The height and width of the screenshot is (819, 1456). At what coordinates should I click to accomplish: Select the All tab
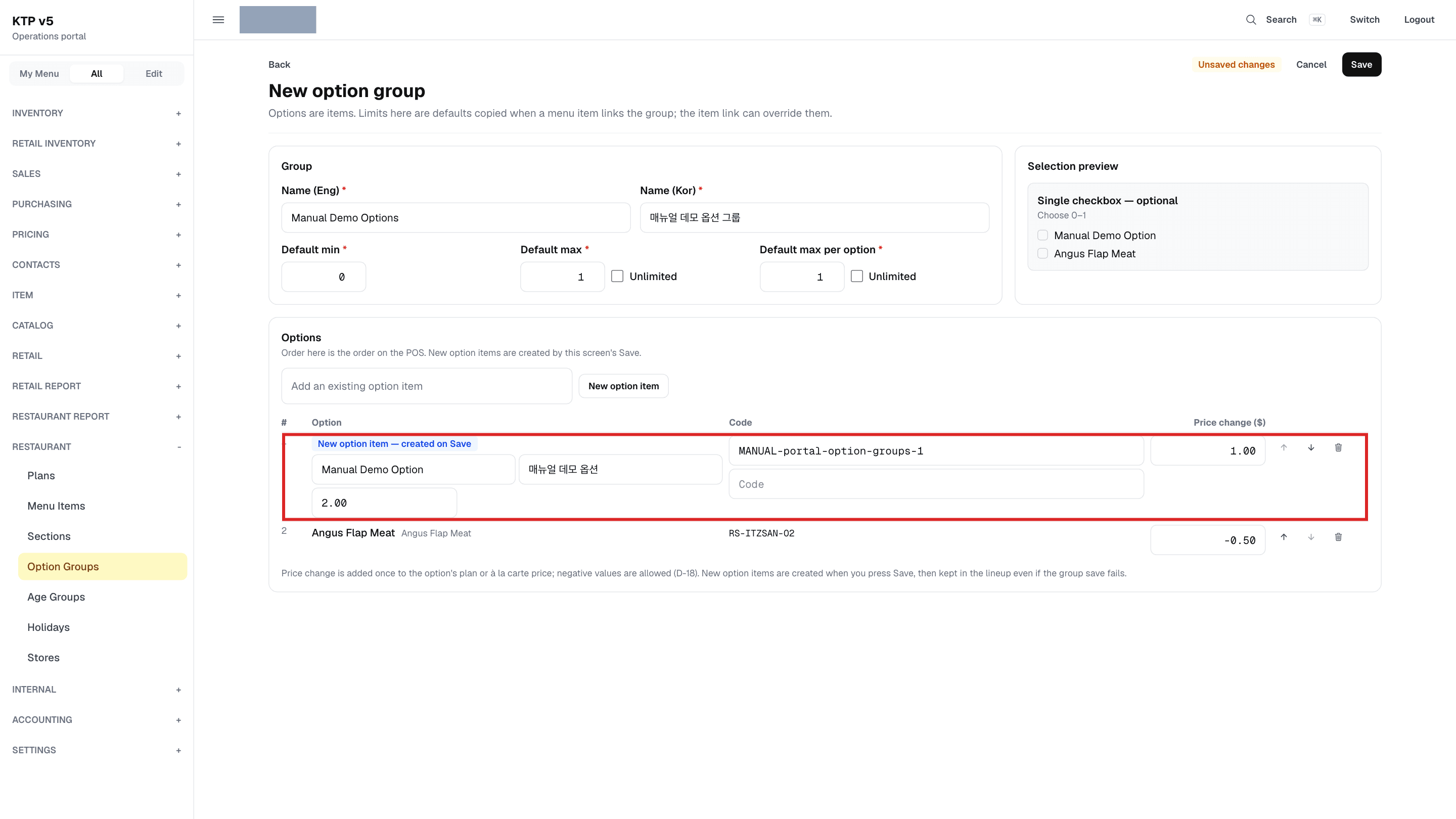pyautogui.click(x=97, y=73)
